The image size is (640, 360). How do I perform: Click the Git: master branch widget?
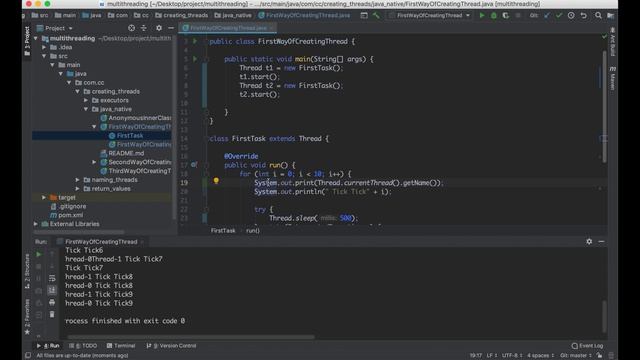click(576, 356)
